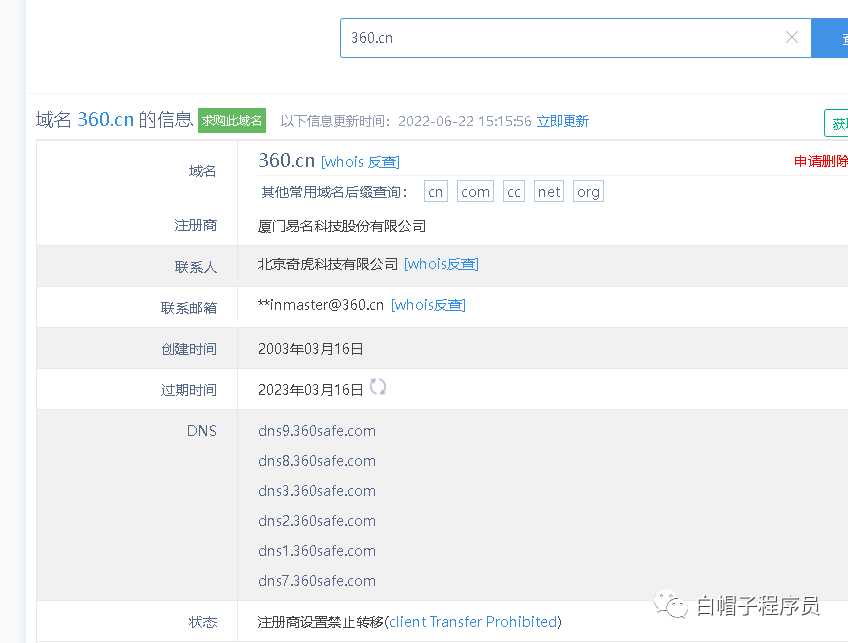Click the 注册商 row label
This screenshot has height=643, width=848.
pyautogui.click(x=196, y=226)
